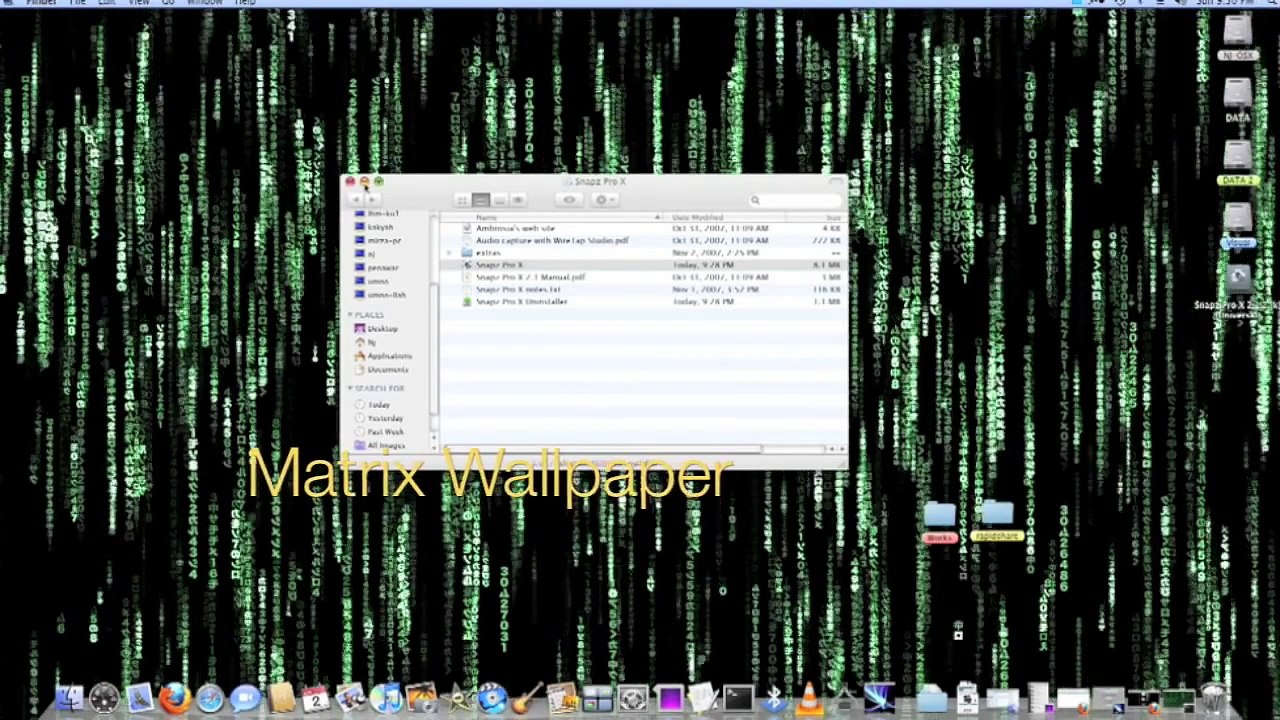The height and width of the screenshot is (720, 1280).
Task: Open Quick Look with the eye button
Action: (569, 200)
